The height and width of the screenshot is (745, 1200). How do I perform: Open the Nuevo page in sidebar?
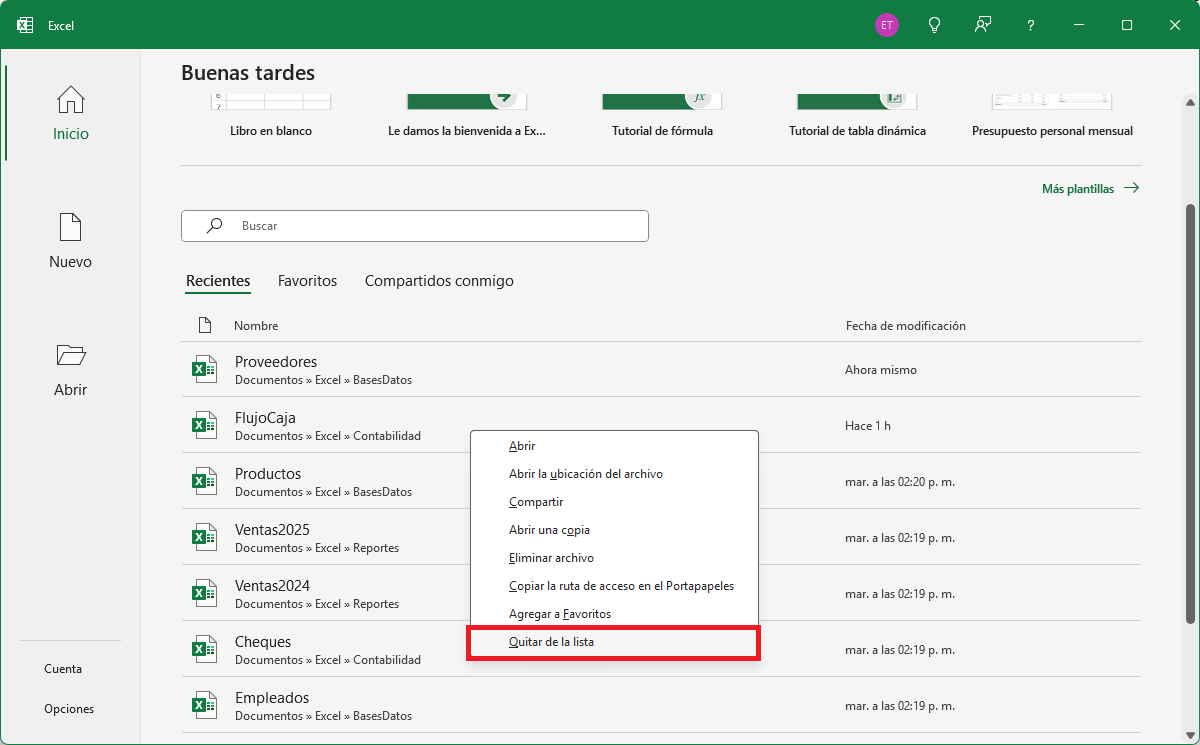tap(71, 241)
